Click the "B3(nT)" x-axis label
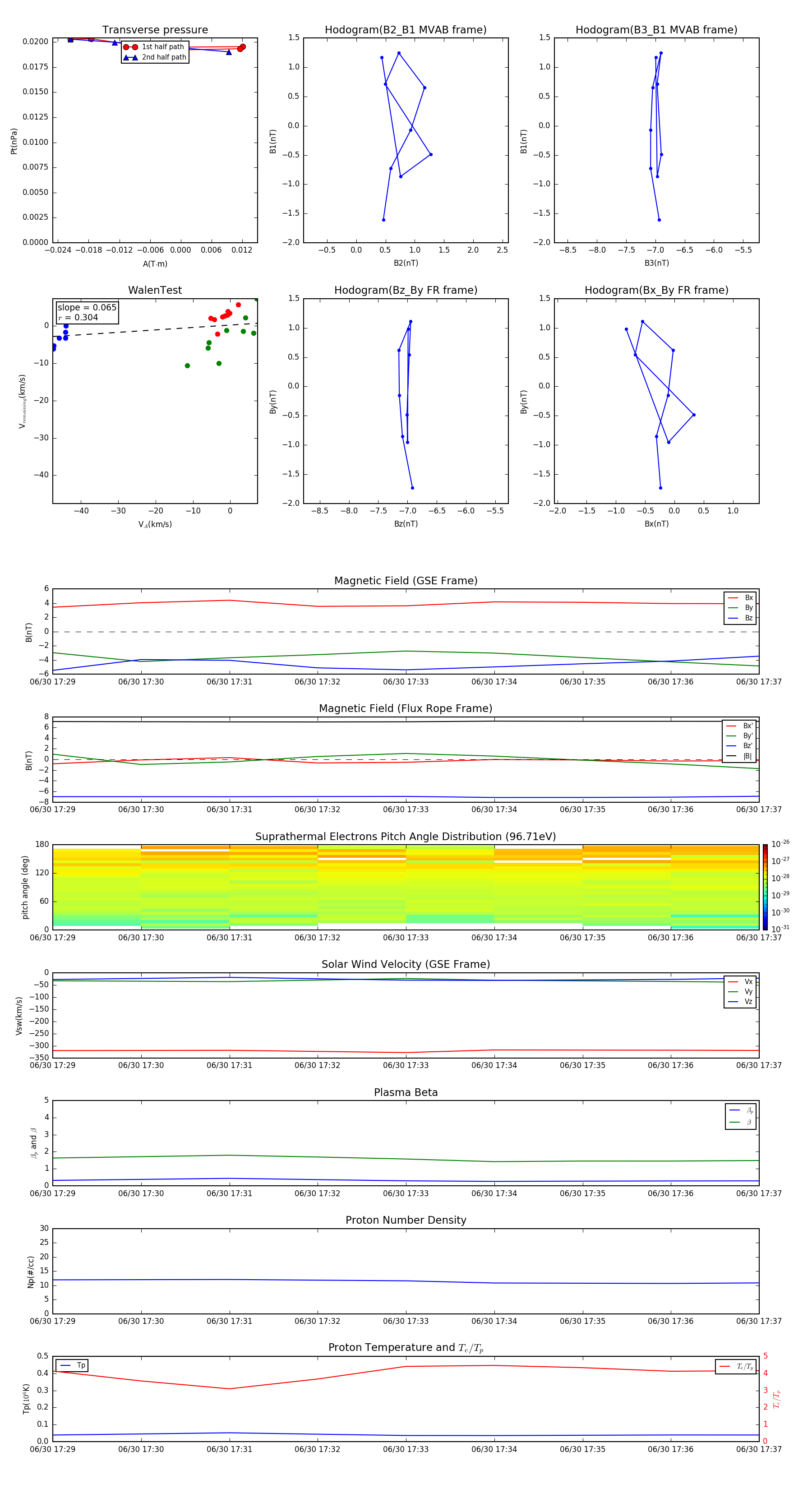Viewport: 812px width, 1489px height. pos(656,263)
